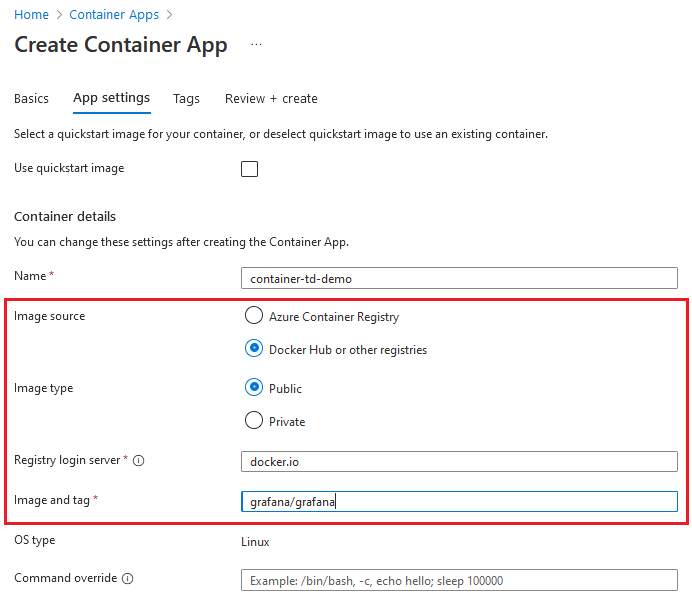Choose the Private image type
692x607 pixels.
click(254, 421)
